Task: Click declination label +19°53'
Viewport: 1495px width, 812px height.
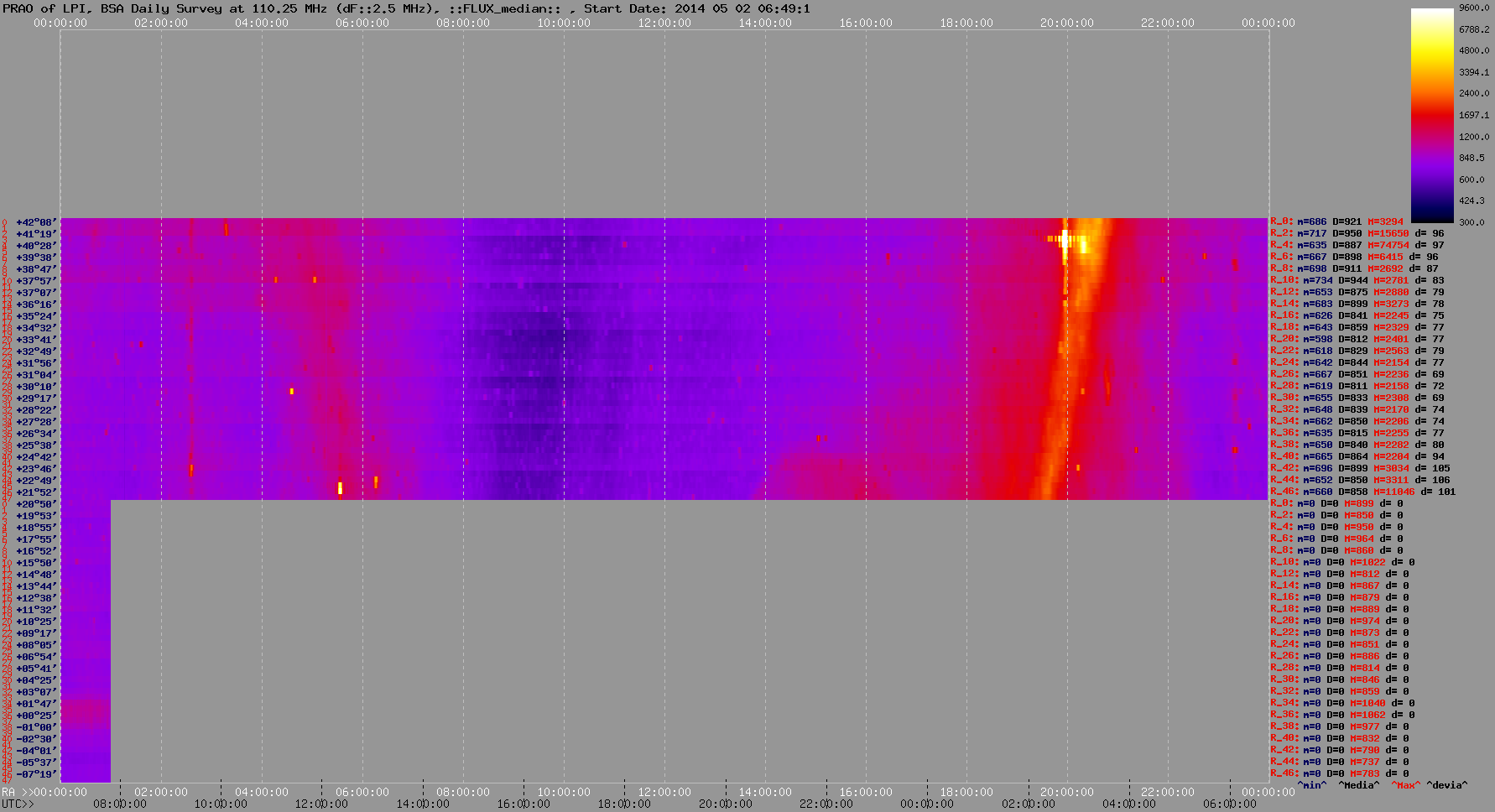Action: coord(36,516)
